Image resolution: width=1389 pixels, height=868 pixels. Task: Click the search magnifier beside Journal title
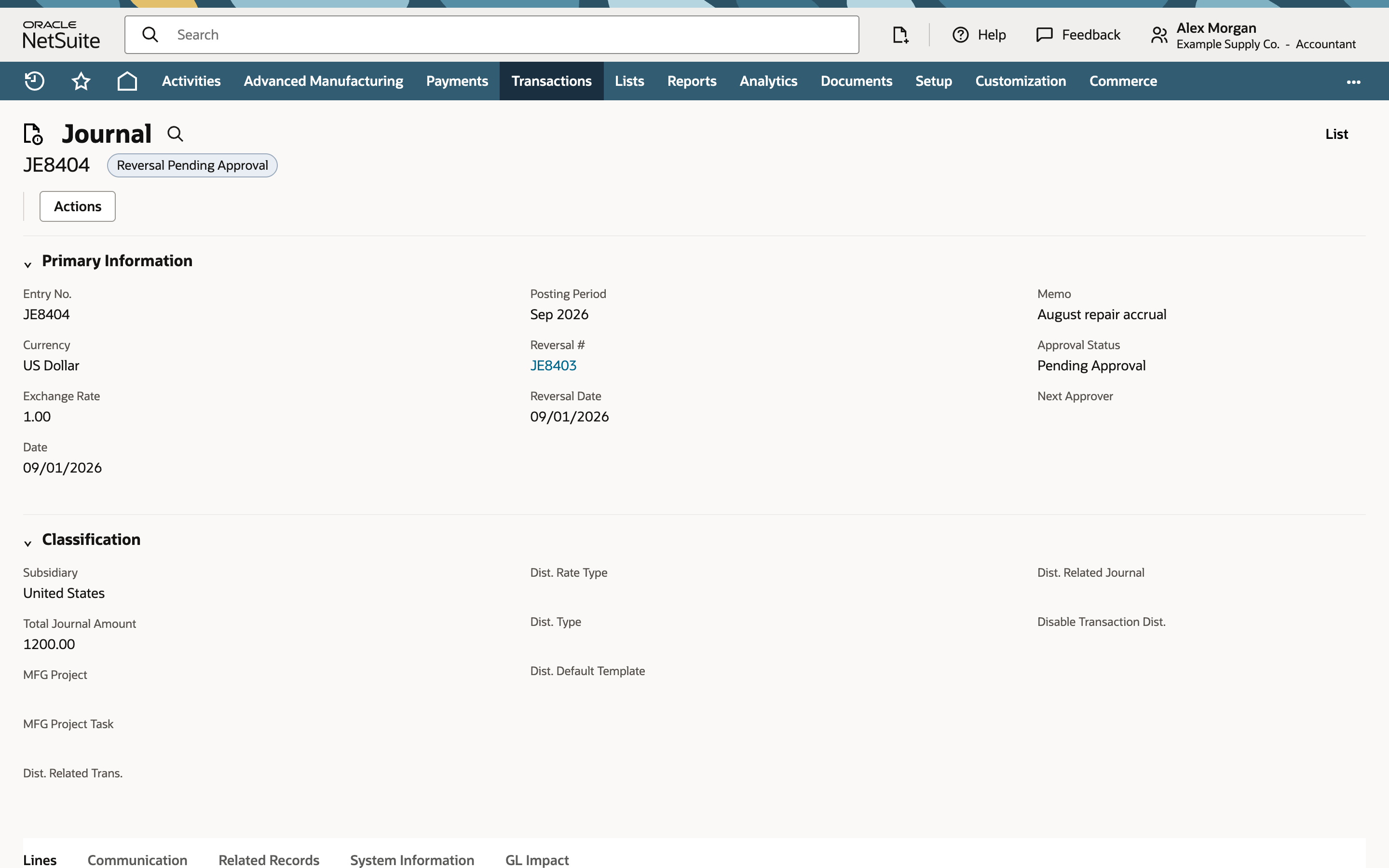pyautogui.click(x=175, y=134)
